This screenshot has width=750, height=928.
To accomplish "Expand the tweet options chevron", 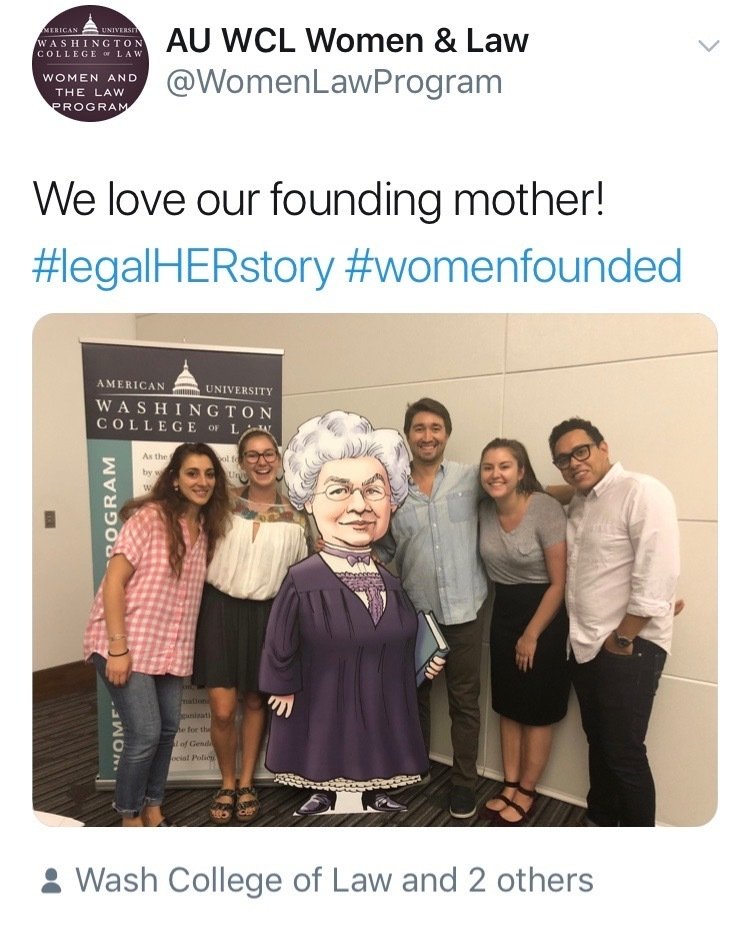I will coord(708,46).
